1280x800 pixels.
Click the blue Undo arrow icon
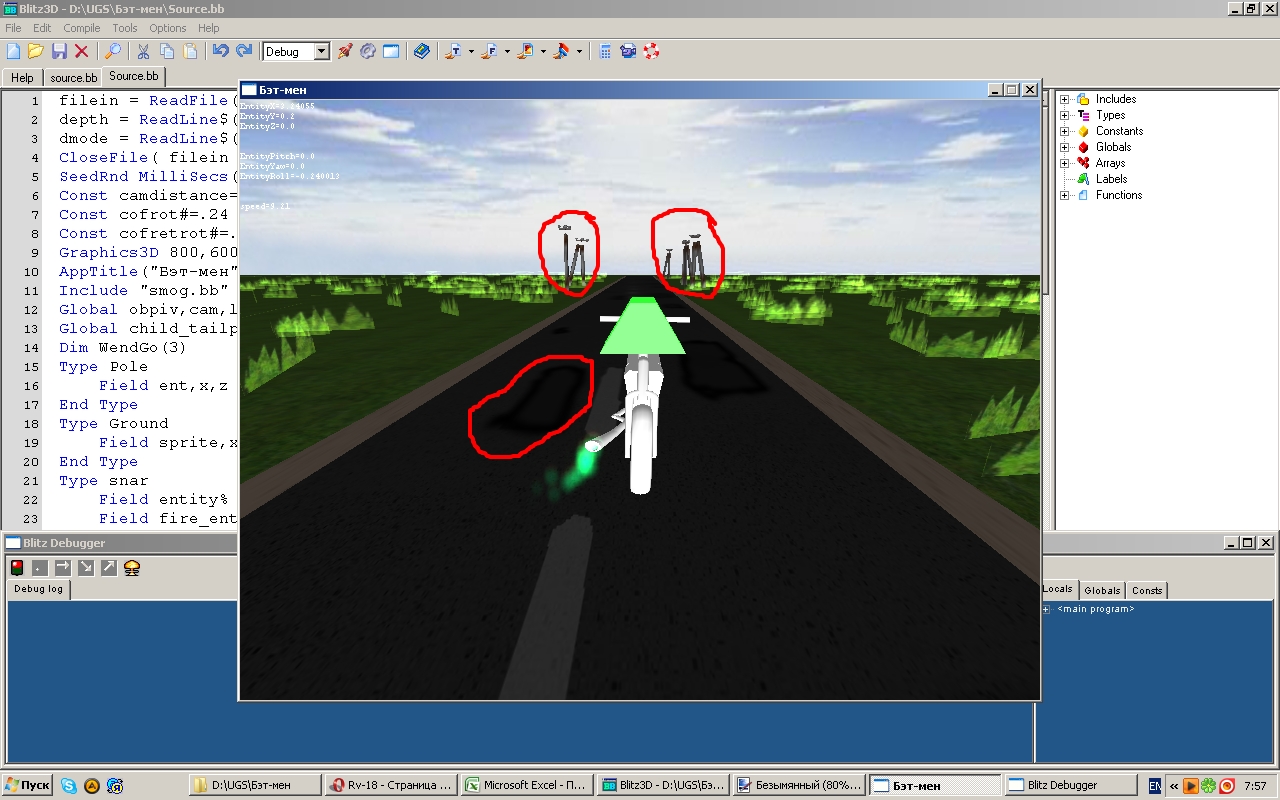pos(220,51)
